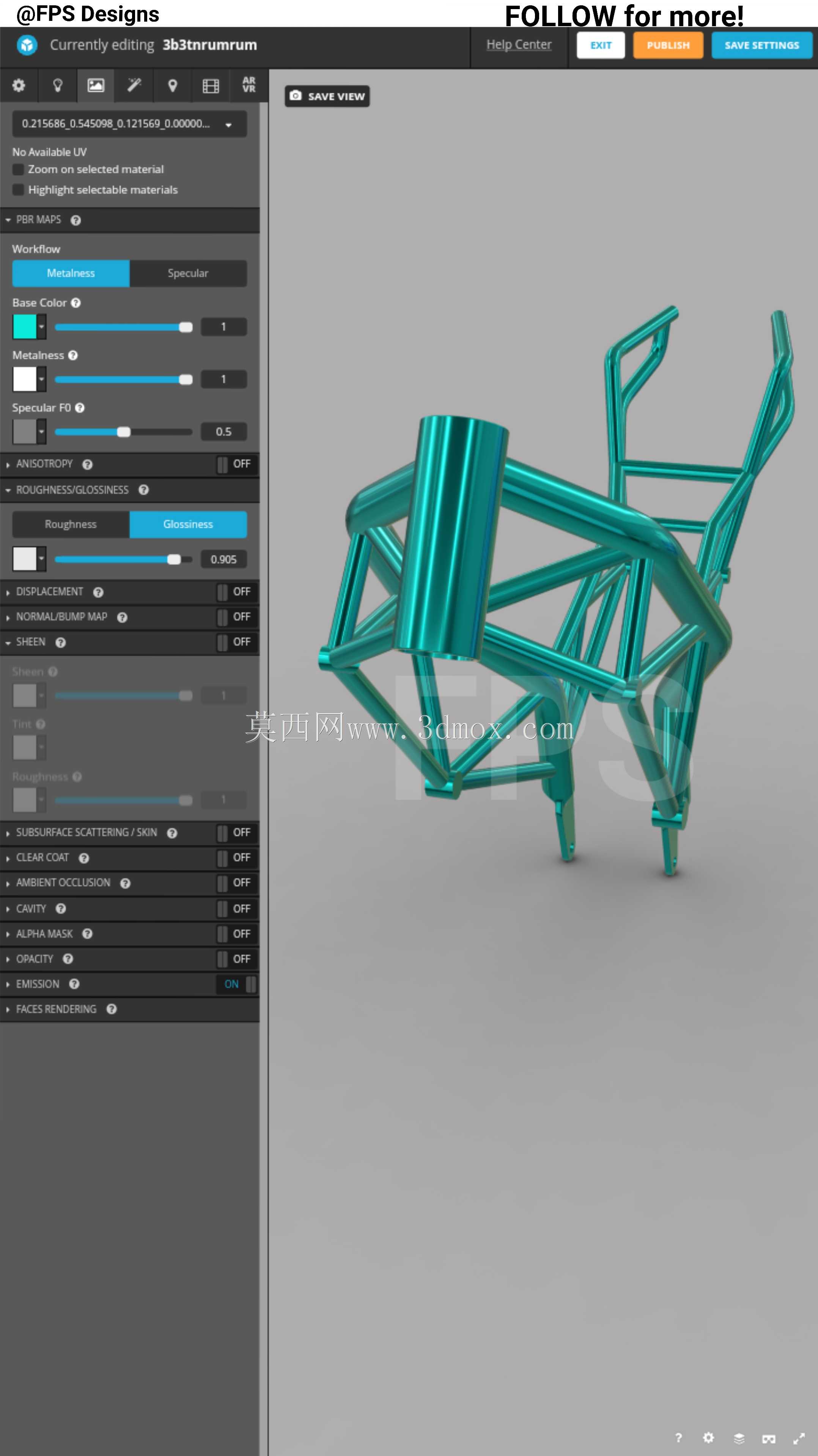The height and width of the screenshot is (1456, 818).
Task: Open the AR VR settings tab
Action: pos(249,85)
